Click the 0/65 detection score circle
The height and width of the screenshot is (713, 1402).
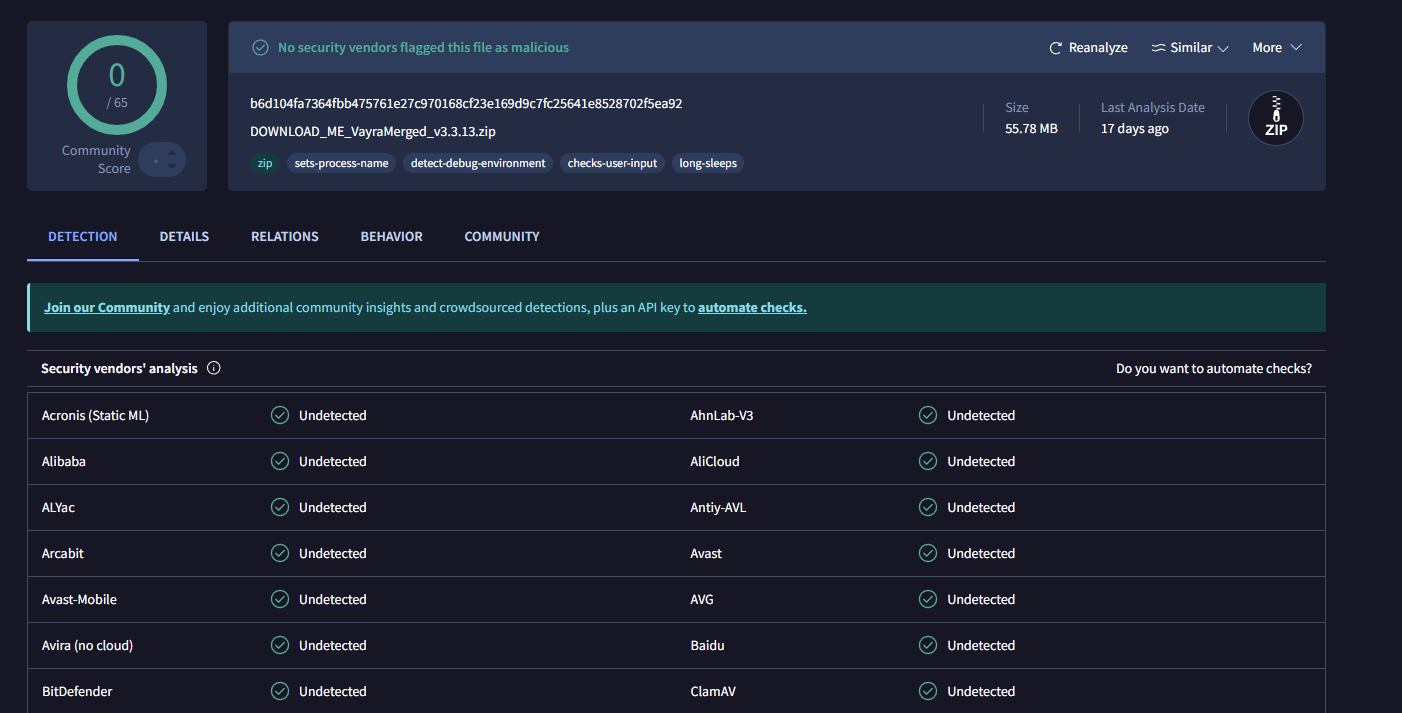point(117,85)
